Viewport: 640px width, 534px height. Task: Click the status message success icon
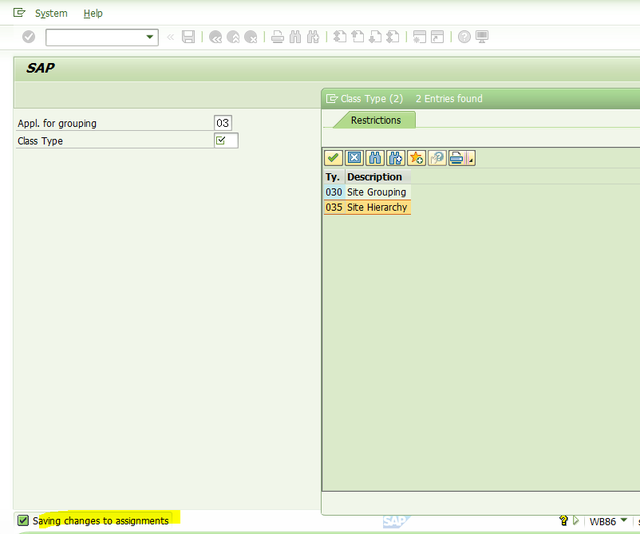click(x=23, y=521)
